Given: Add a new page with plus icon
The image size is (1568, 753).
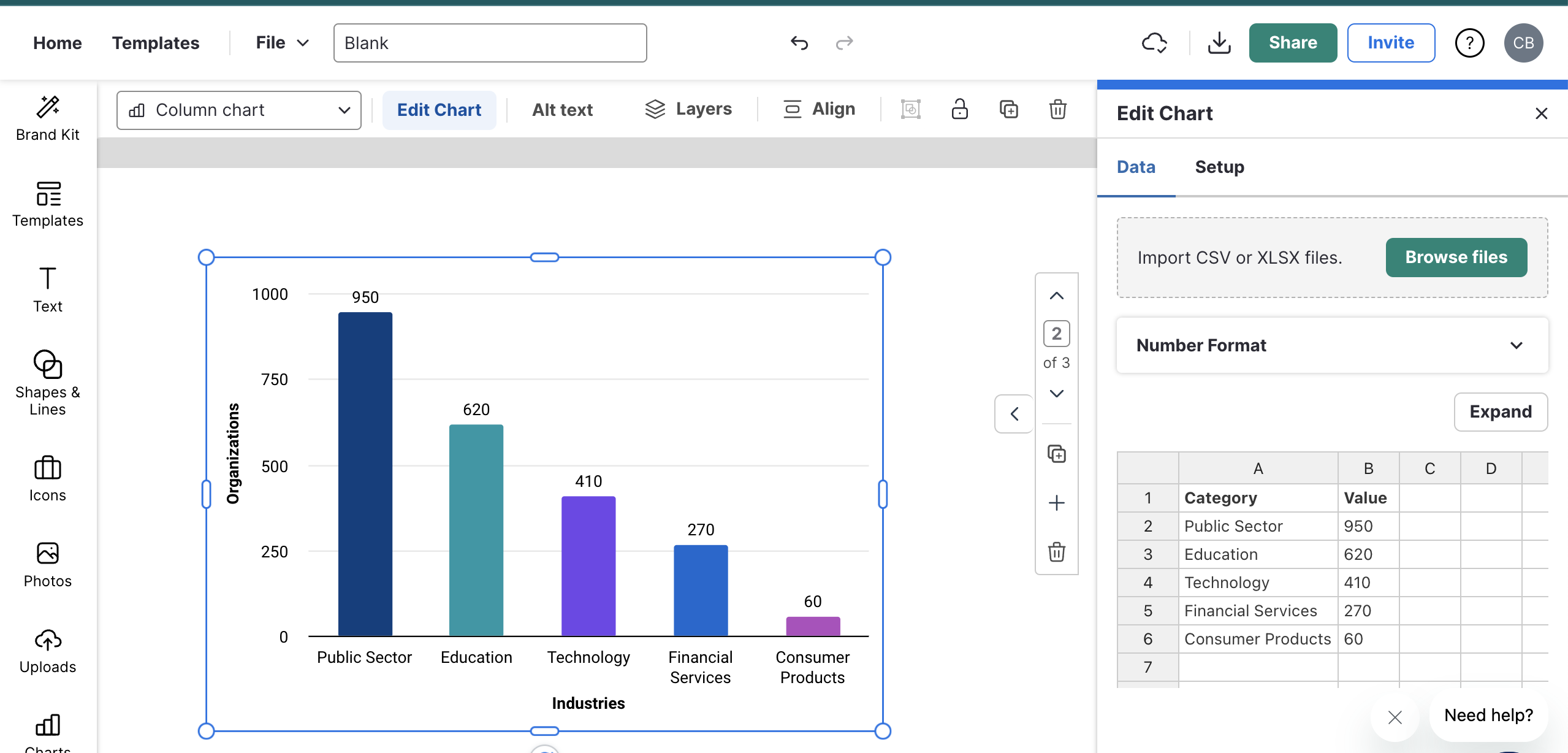Looking at the screenshot, I should tap(1056, 503).
